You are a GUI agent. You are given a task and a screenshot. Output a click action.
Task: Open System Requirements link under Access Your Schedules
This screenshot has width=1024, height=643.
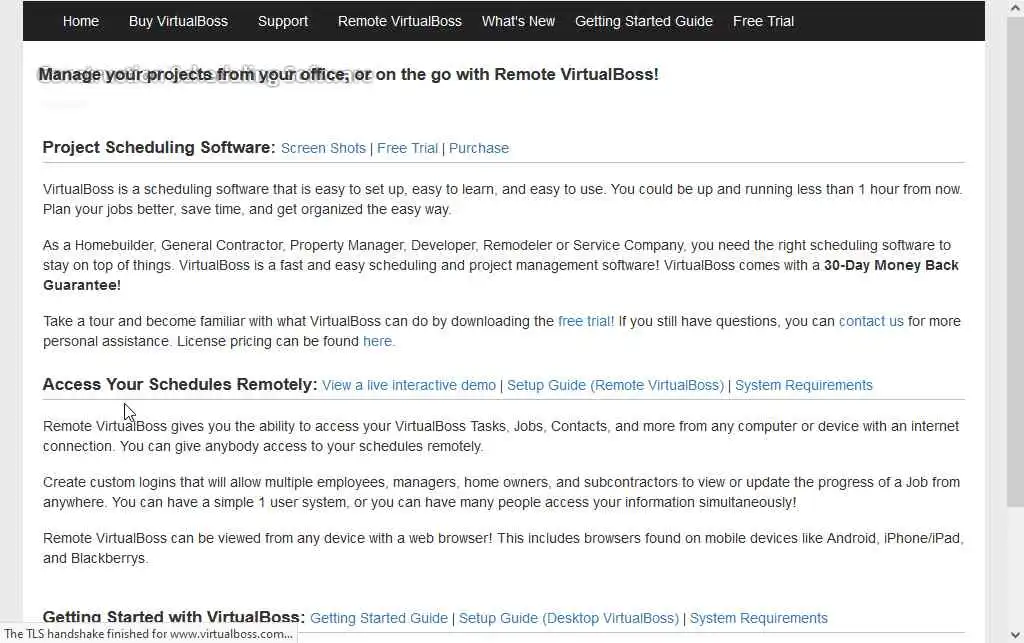804,385
